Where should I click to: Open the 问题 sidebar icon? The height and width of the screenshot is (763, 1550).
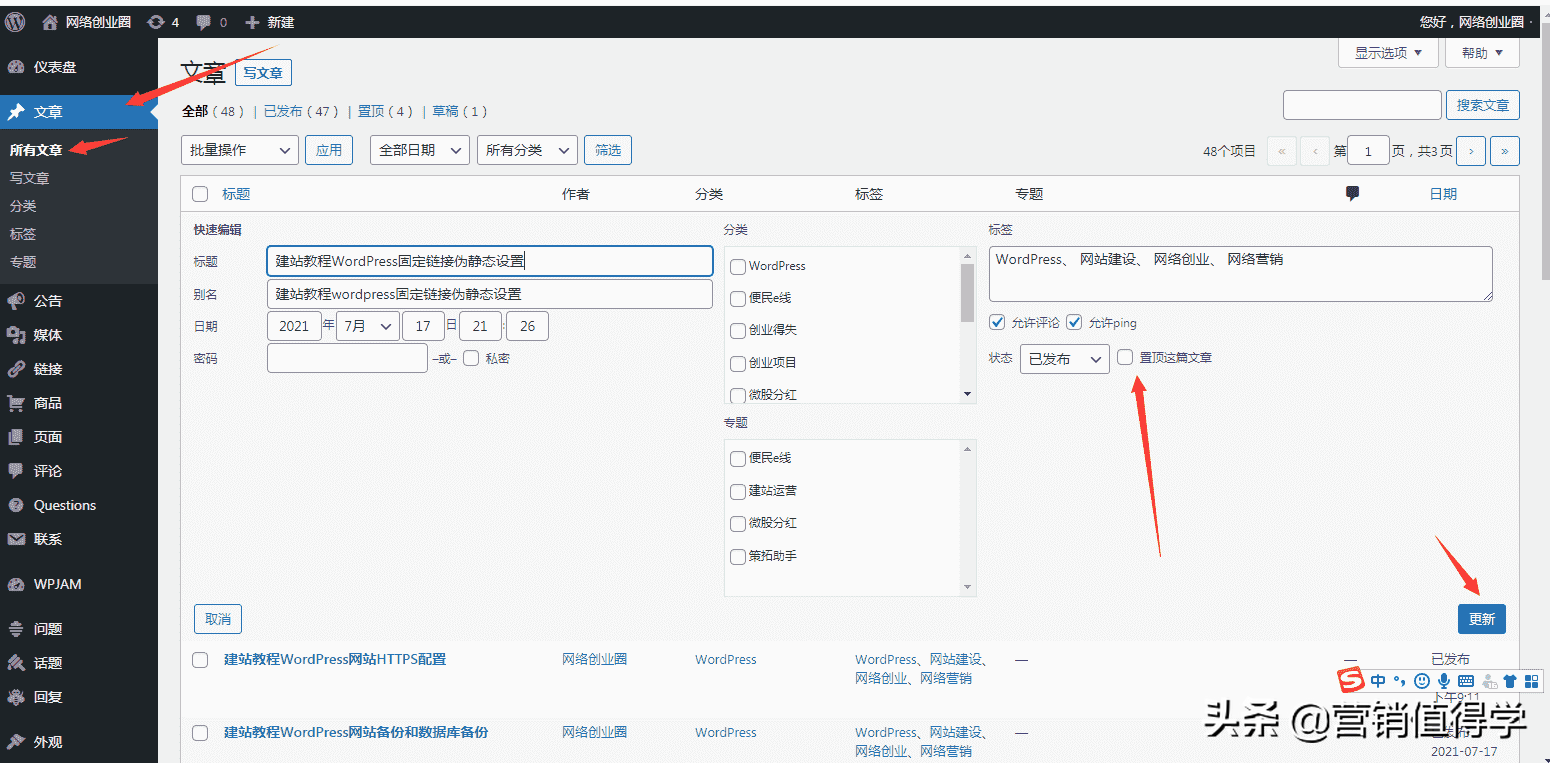pyautogui.click(x=16, y=629)
